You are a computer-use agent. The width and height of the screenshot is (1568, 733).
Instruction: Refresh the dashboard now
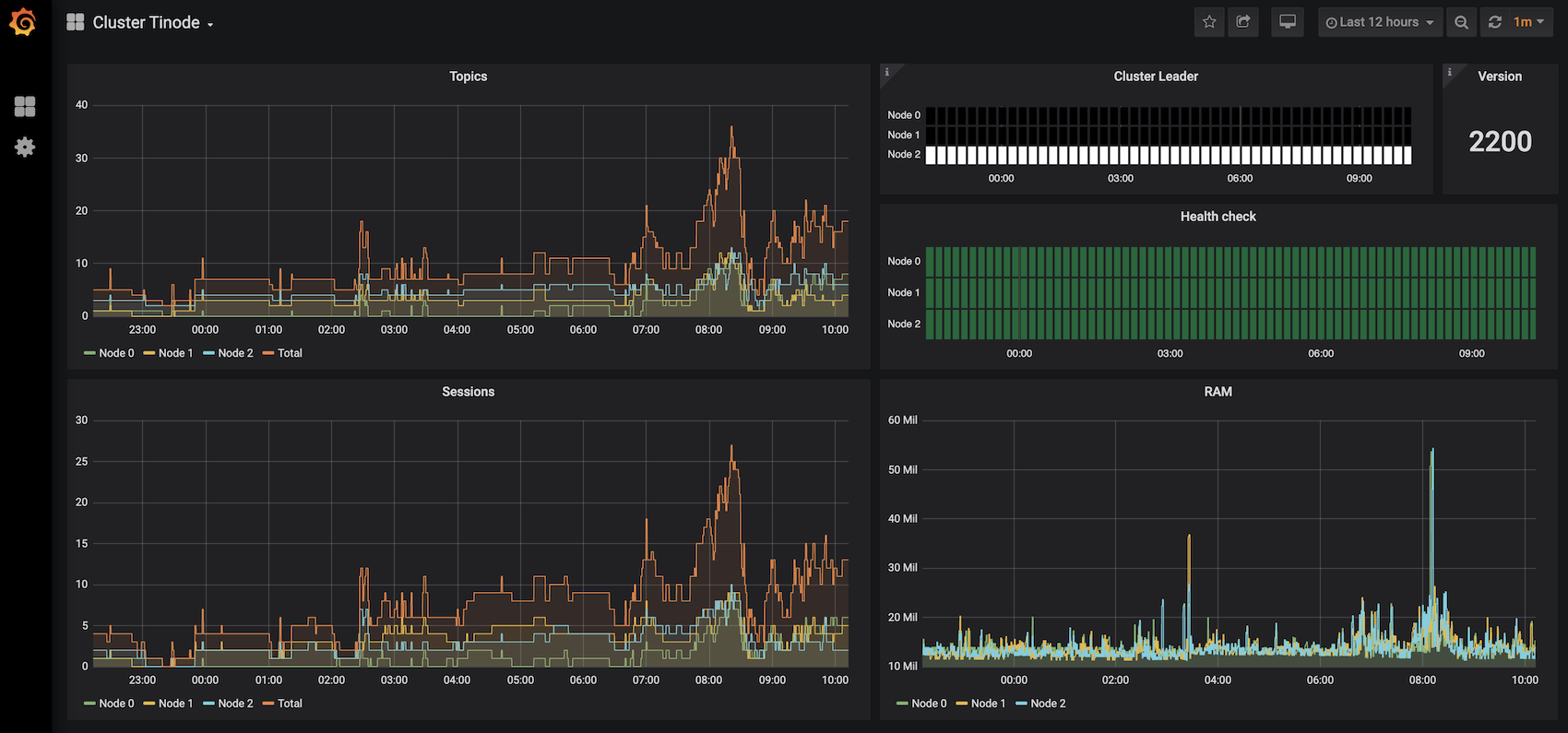point(1495,22)
